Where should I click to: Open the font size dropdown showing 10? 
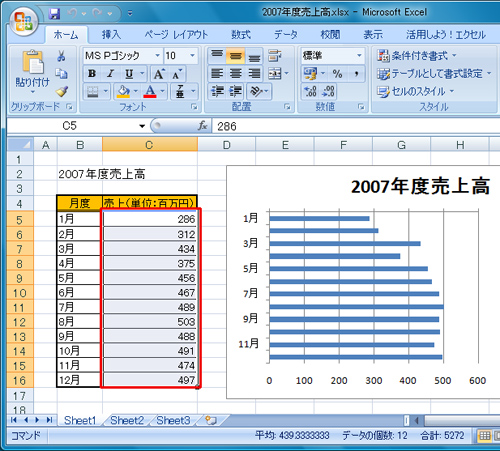192,56
